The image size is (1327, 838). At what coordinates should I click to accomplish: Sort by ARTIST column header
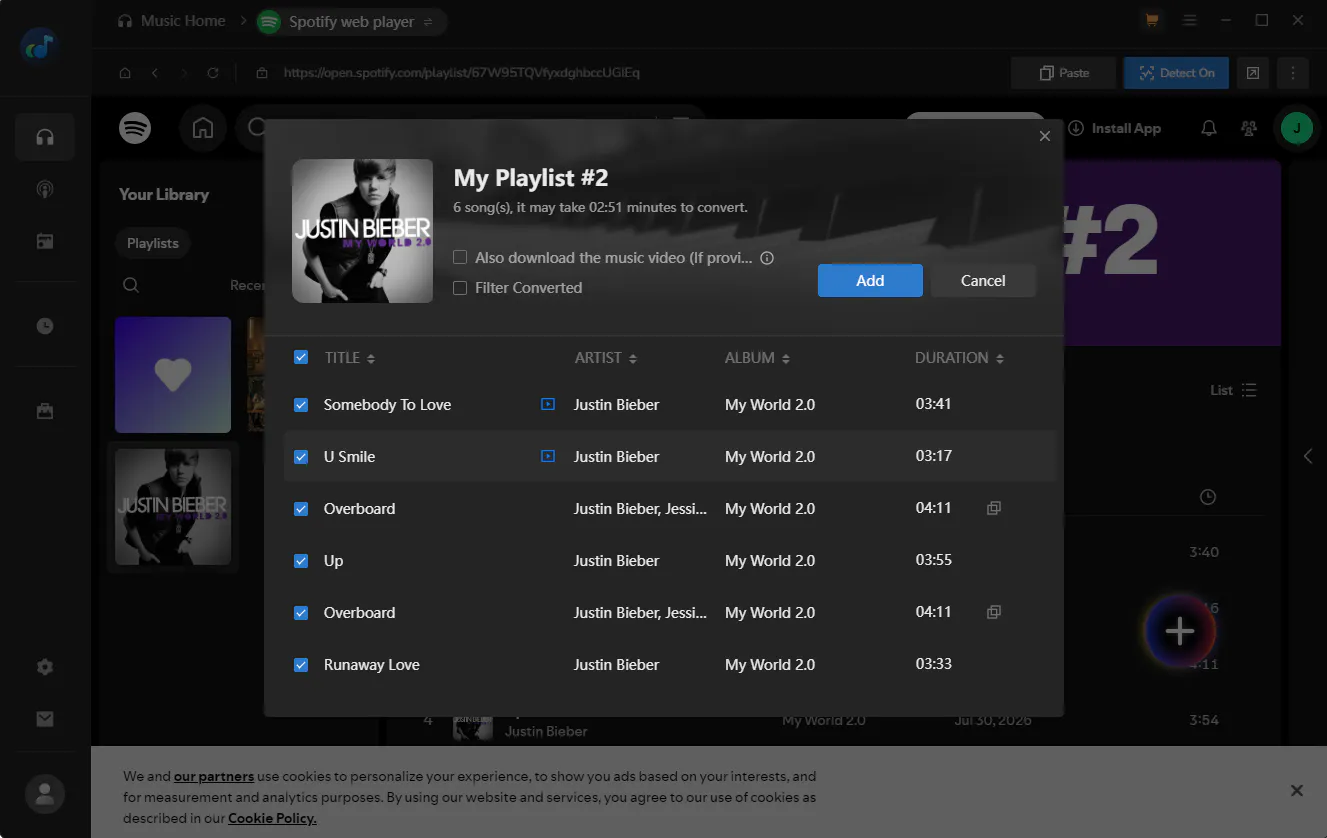click(606, 358)
